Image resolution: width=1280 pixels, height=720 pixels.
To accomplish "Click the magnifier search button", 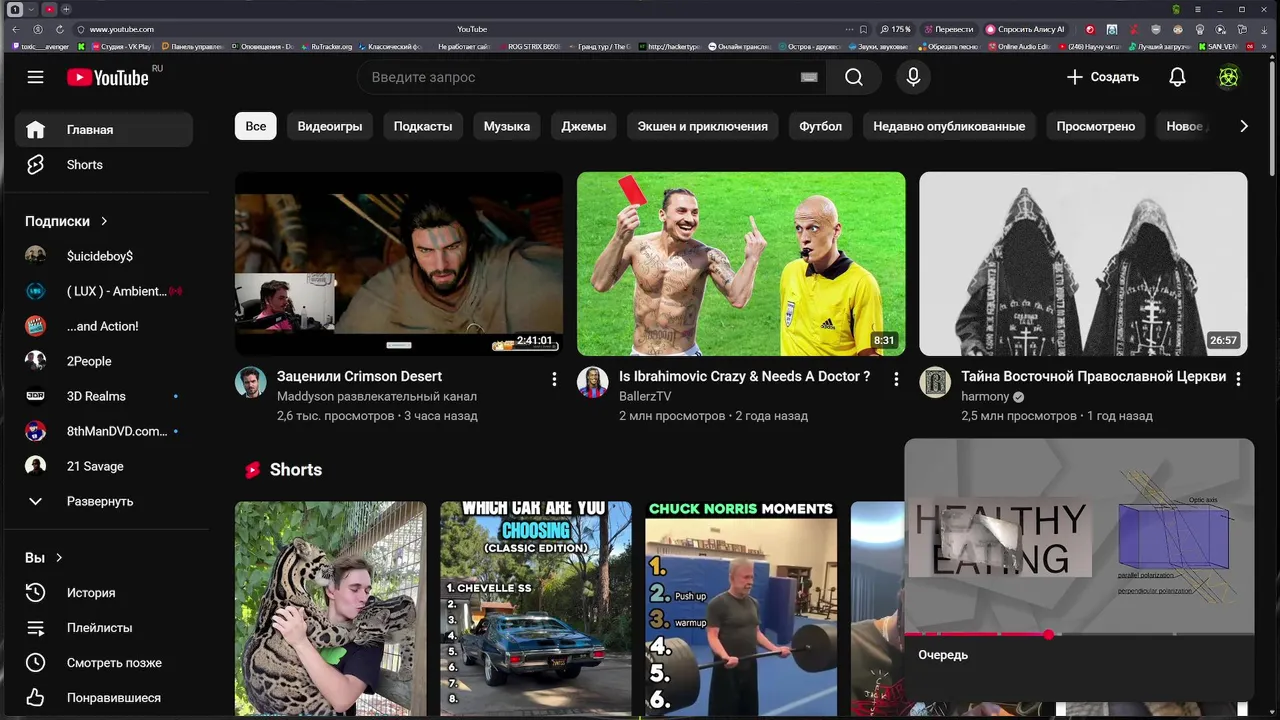I will [854, 77].
